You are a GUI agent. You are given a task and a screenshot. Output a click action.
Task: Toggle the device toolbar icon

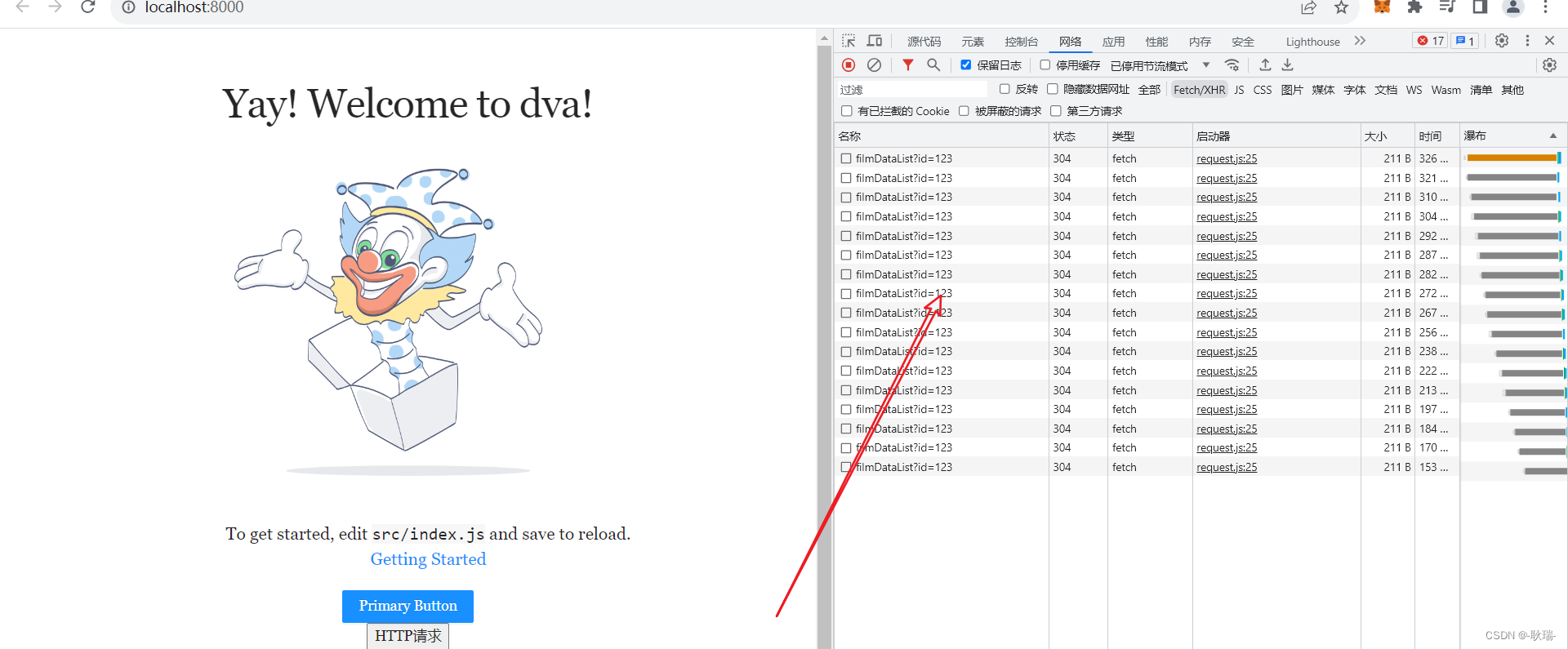(x=875, y=41)
